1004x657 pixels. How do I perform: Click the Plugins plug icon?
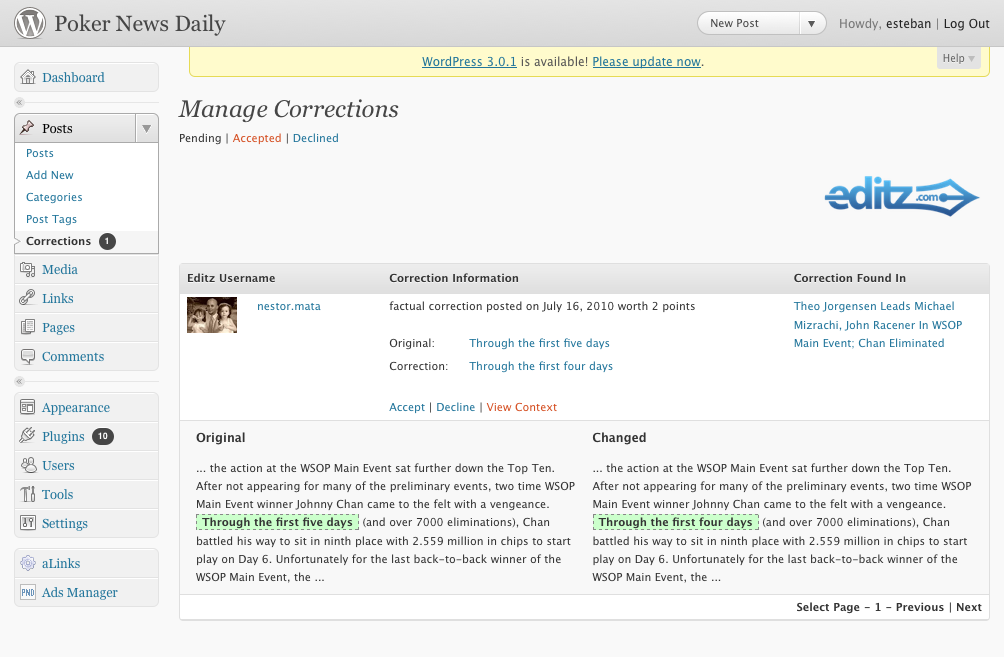coord(28,436)
